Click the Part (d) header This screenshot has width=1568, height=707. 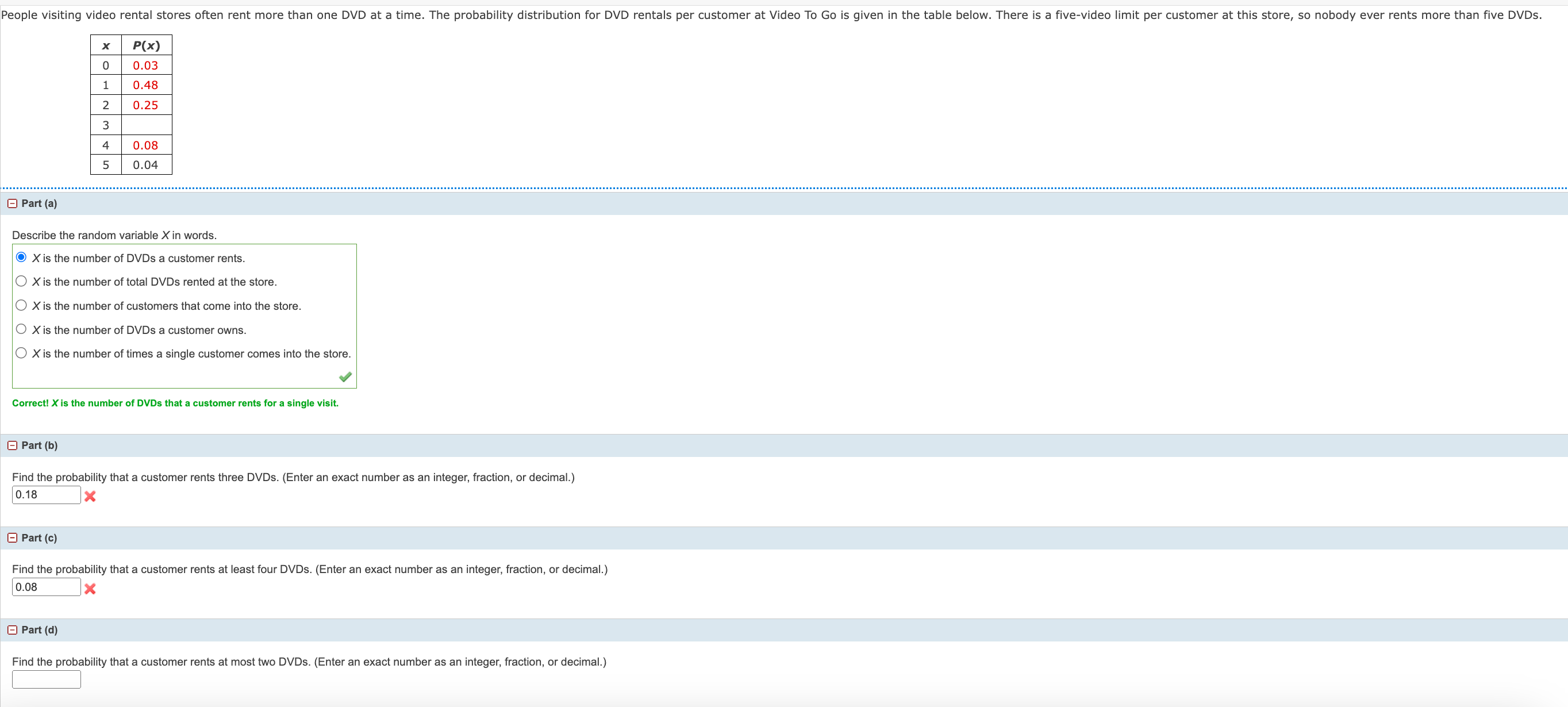[x=40, y=629]
